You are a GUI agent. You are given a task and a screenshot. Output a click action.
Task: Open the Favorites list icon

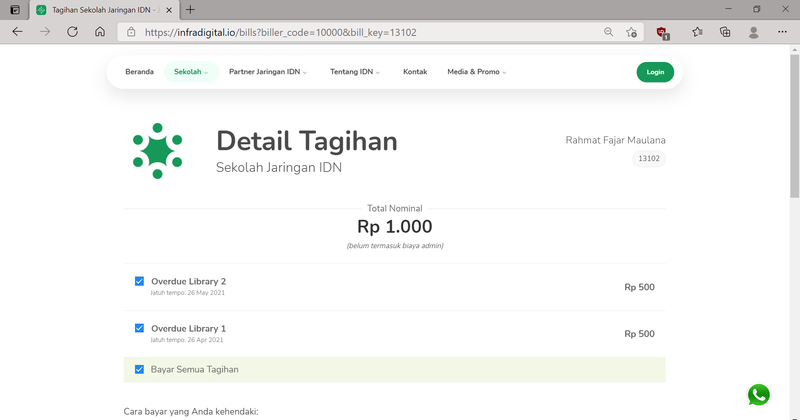[x=697, y=32]
